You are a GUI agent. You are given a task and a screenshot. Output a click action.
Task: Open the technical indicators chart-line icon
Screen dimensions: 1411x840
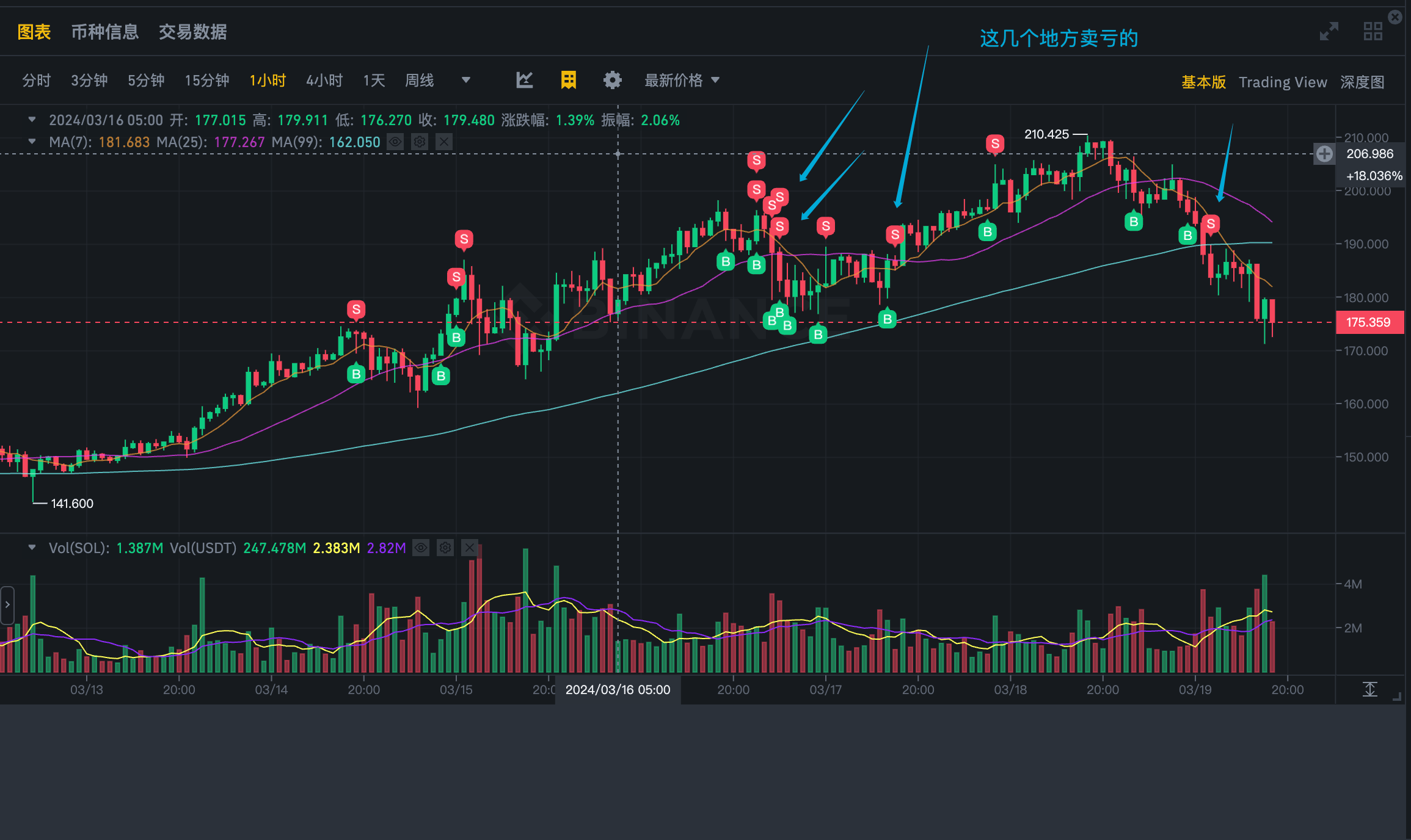click(x=524, y=80)
